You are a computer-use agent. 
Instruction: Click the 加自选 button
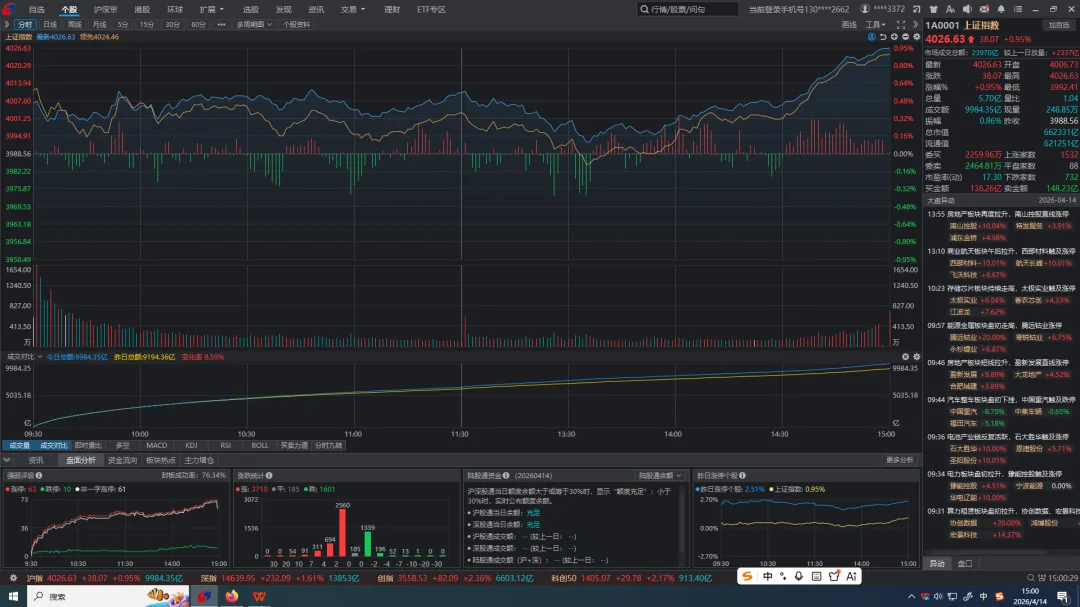coord(1059,25)
